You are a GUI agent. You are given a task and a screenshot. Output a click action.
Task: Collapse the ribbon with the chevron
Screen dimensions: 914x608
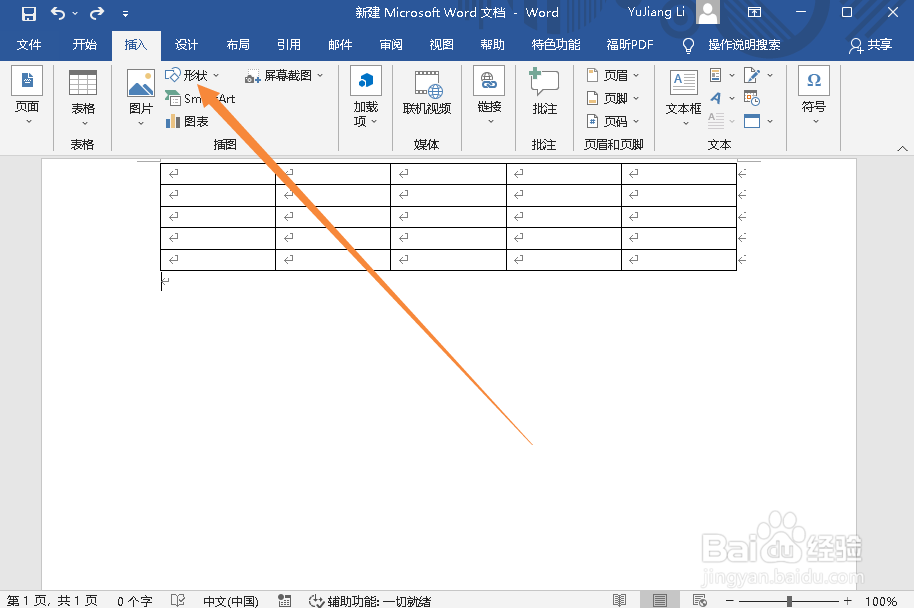pyautogui.click(x=902, y=149)
